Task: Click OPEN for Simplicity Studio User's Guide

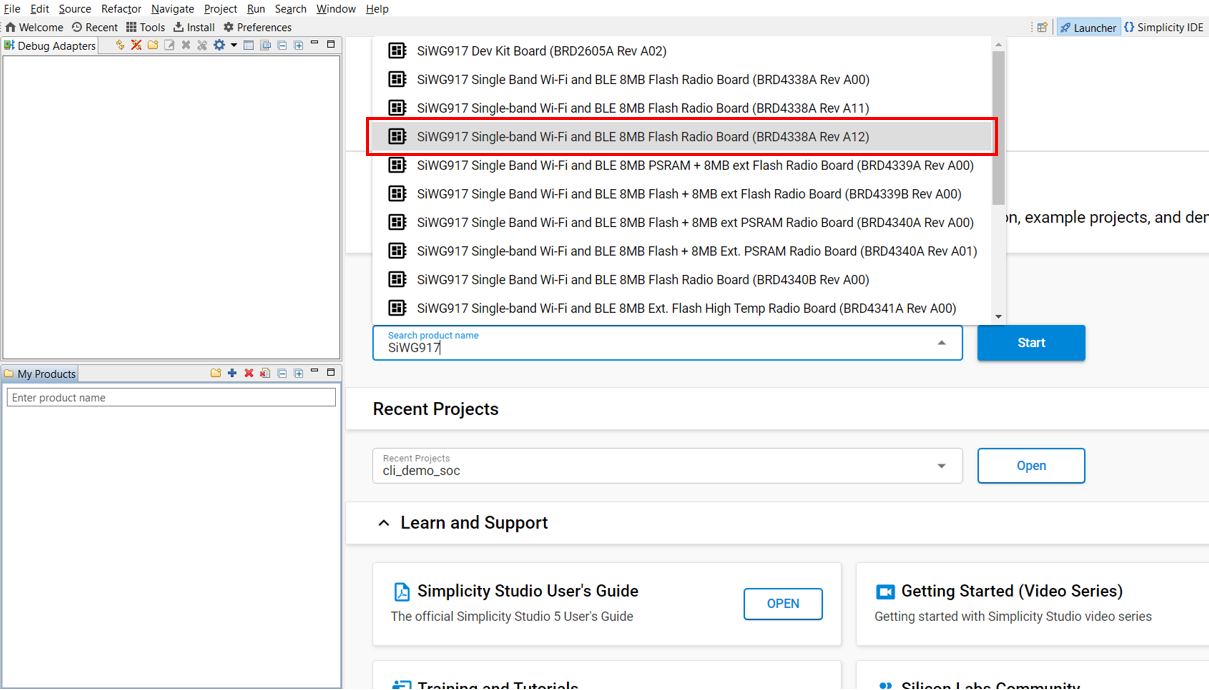Action: [x=782, y=604]
